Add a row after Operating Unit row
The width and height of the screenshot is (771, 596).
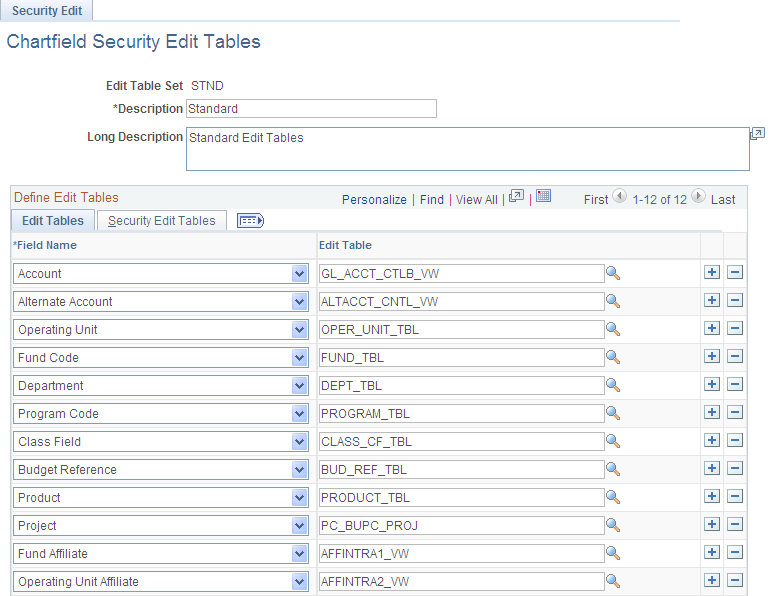[712, 328]
